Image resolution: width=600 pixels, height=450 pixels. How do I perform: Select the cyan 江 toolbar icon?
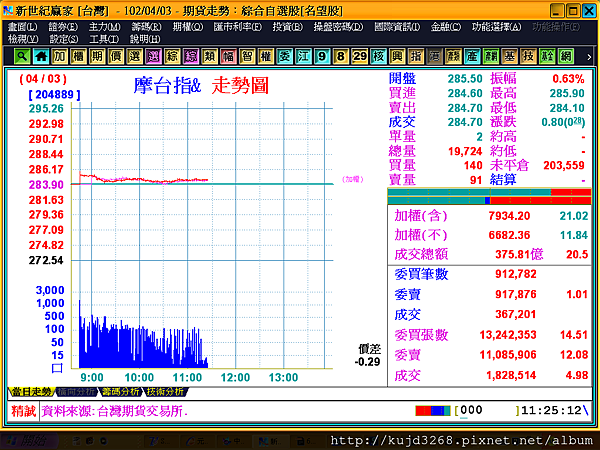tap(303, 57)
